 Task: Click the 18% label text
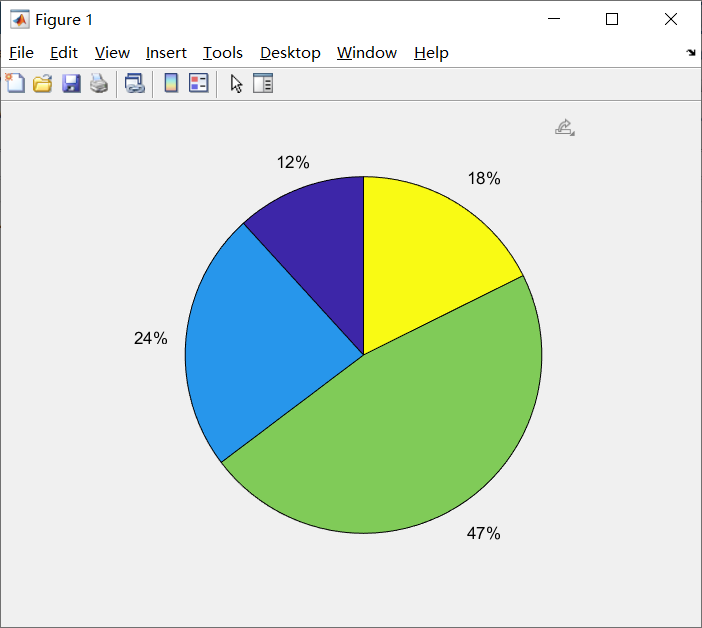[x=484, y=178]
